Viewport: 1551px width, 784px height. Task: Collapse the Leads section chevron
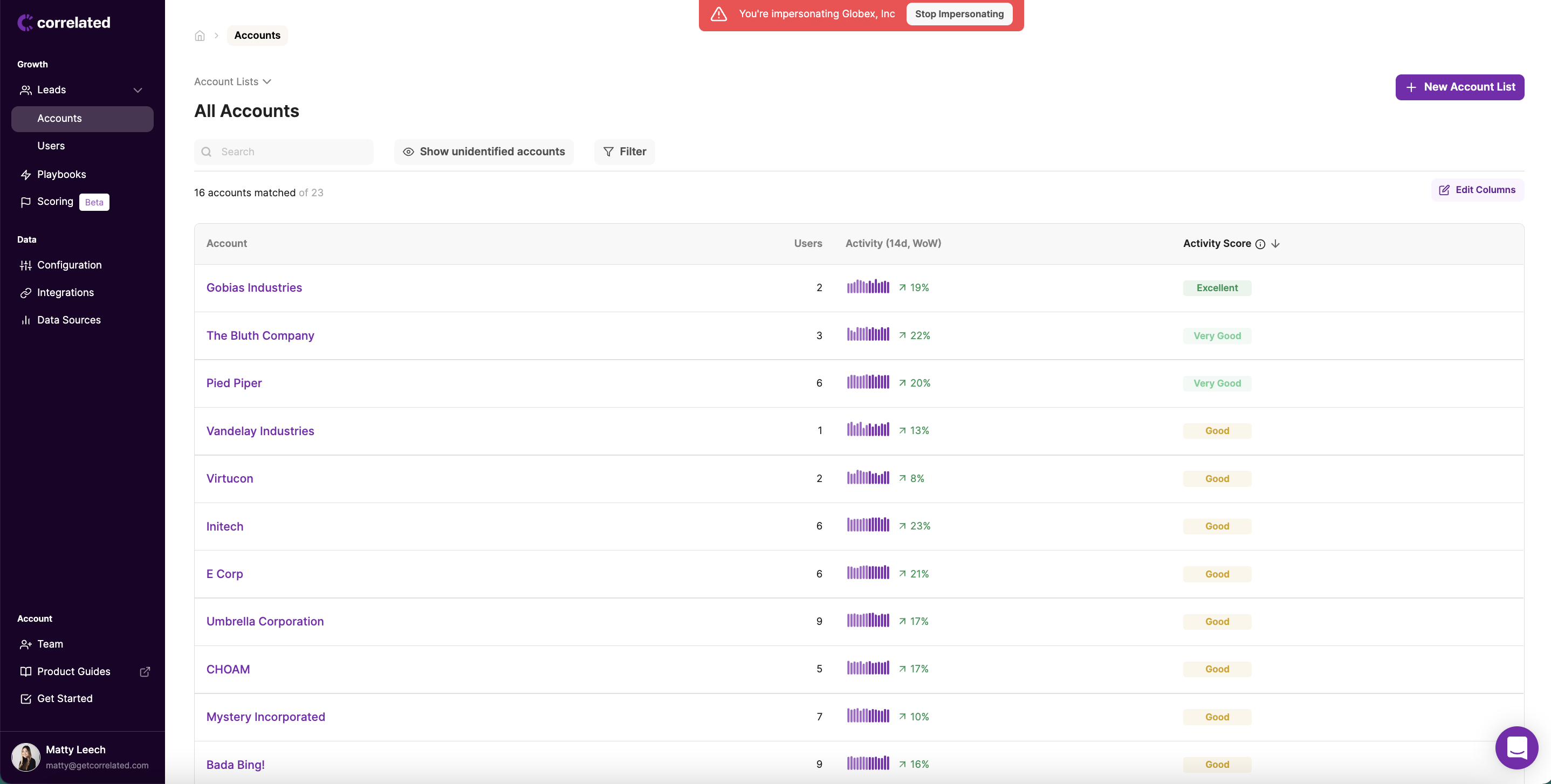coord(138,91)
